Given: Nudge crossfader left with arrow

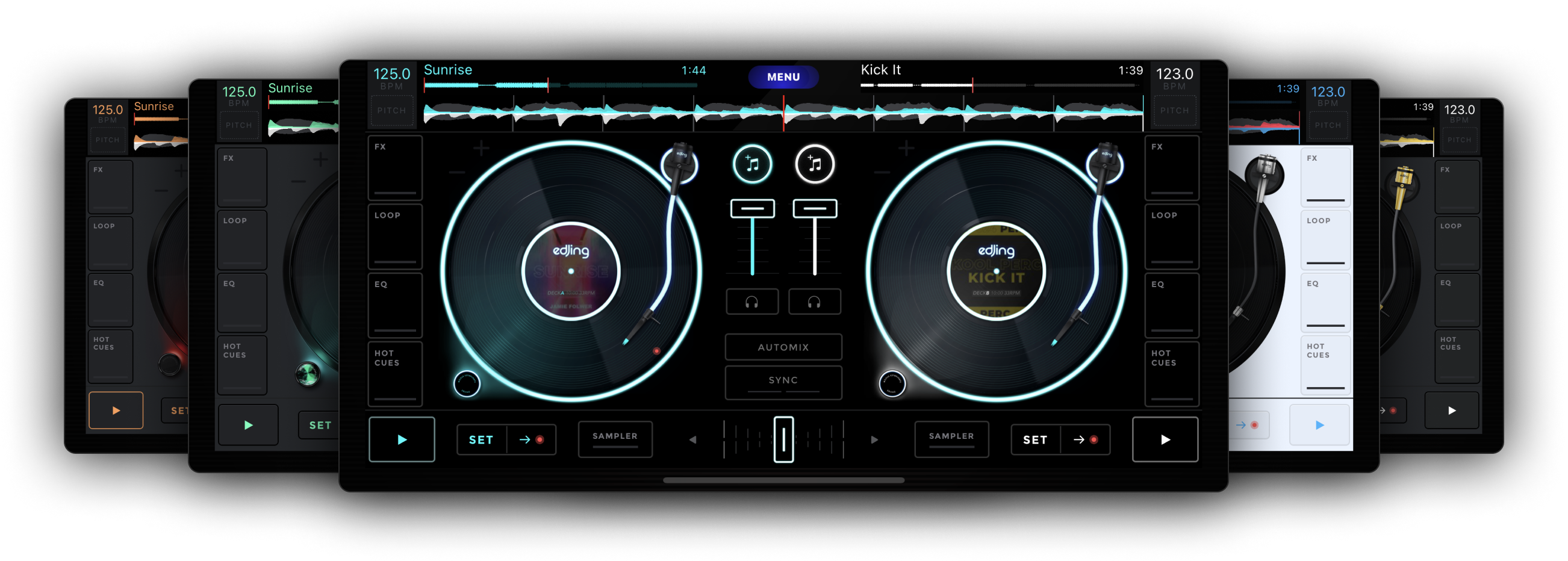Looking at the screenshot, I should pos(692,439).
